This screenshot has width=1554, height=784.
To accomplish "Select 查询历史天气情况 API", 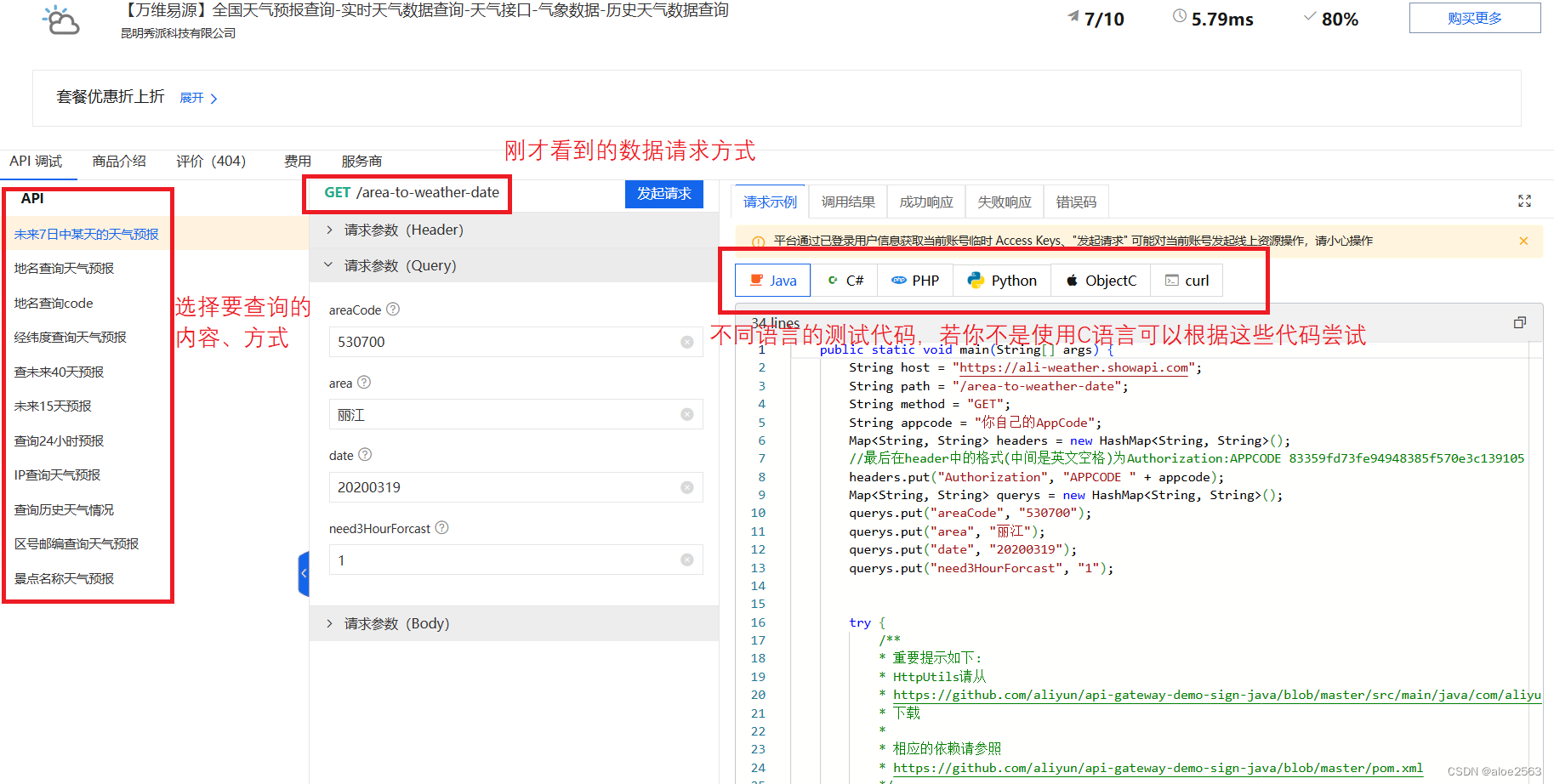I will click(x=64, y=509).
